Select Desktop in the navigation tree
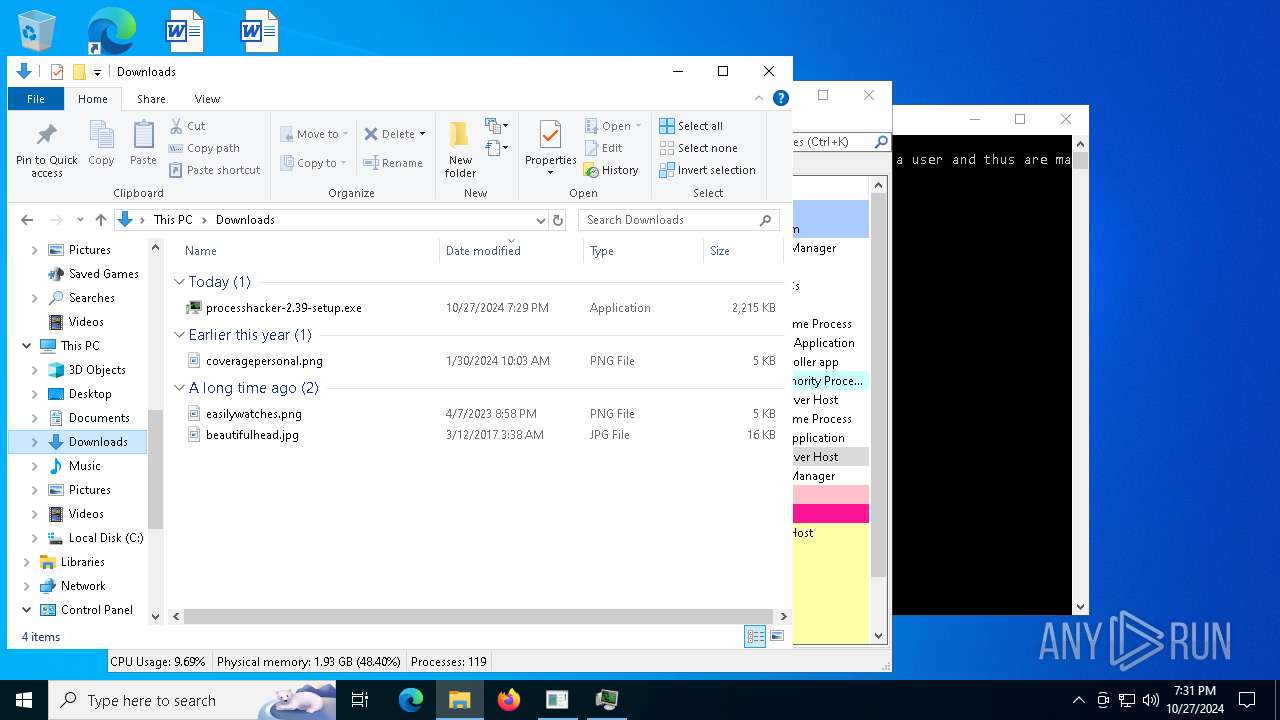Image resolution: width=1280 pixels, height=720 pixels. (x=90, y=394)
